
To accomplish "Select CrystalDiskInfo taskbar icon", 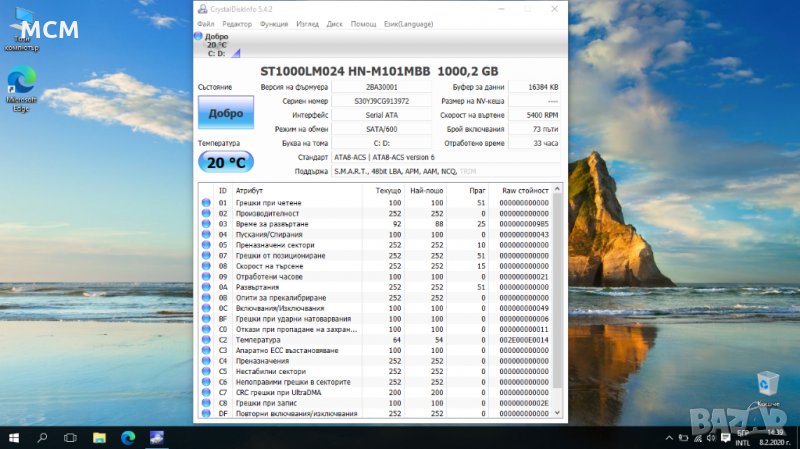I will click(x=157, y=438).
